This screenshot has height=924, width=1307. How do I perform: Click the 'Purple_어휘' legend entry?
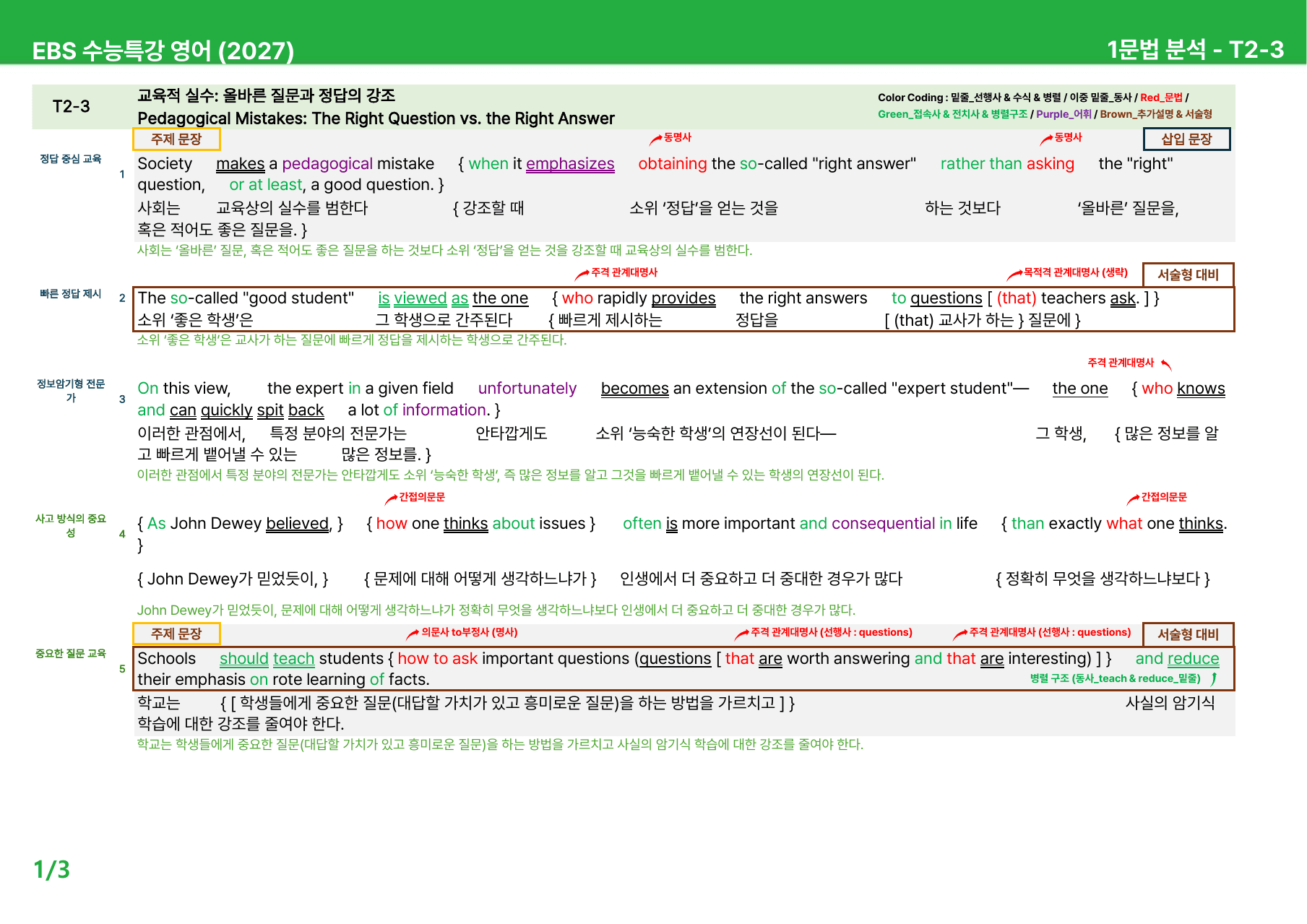pos(1064,114)
